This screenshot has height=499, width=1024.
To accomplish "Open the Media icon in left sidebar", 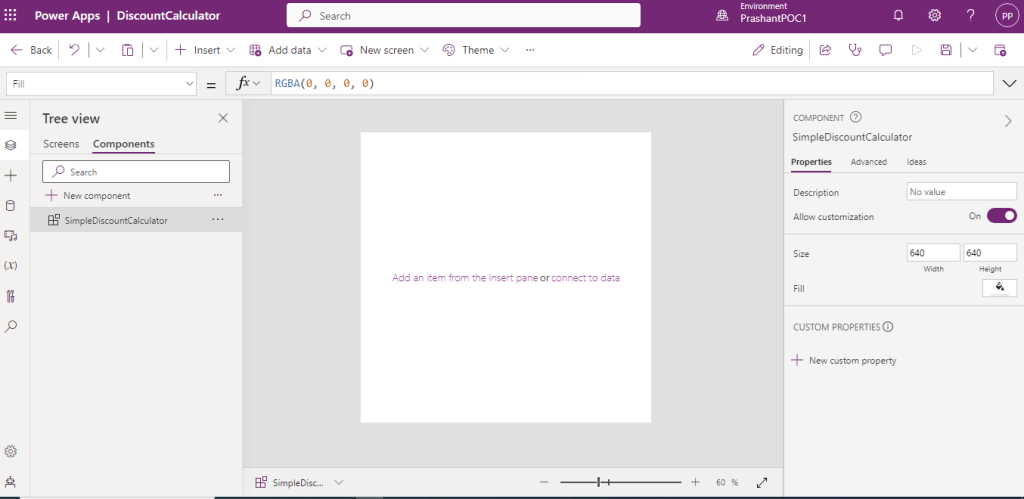I will pos(11,236).
